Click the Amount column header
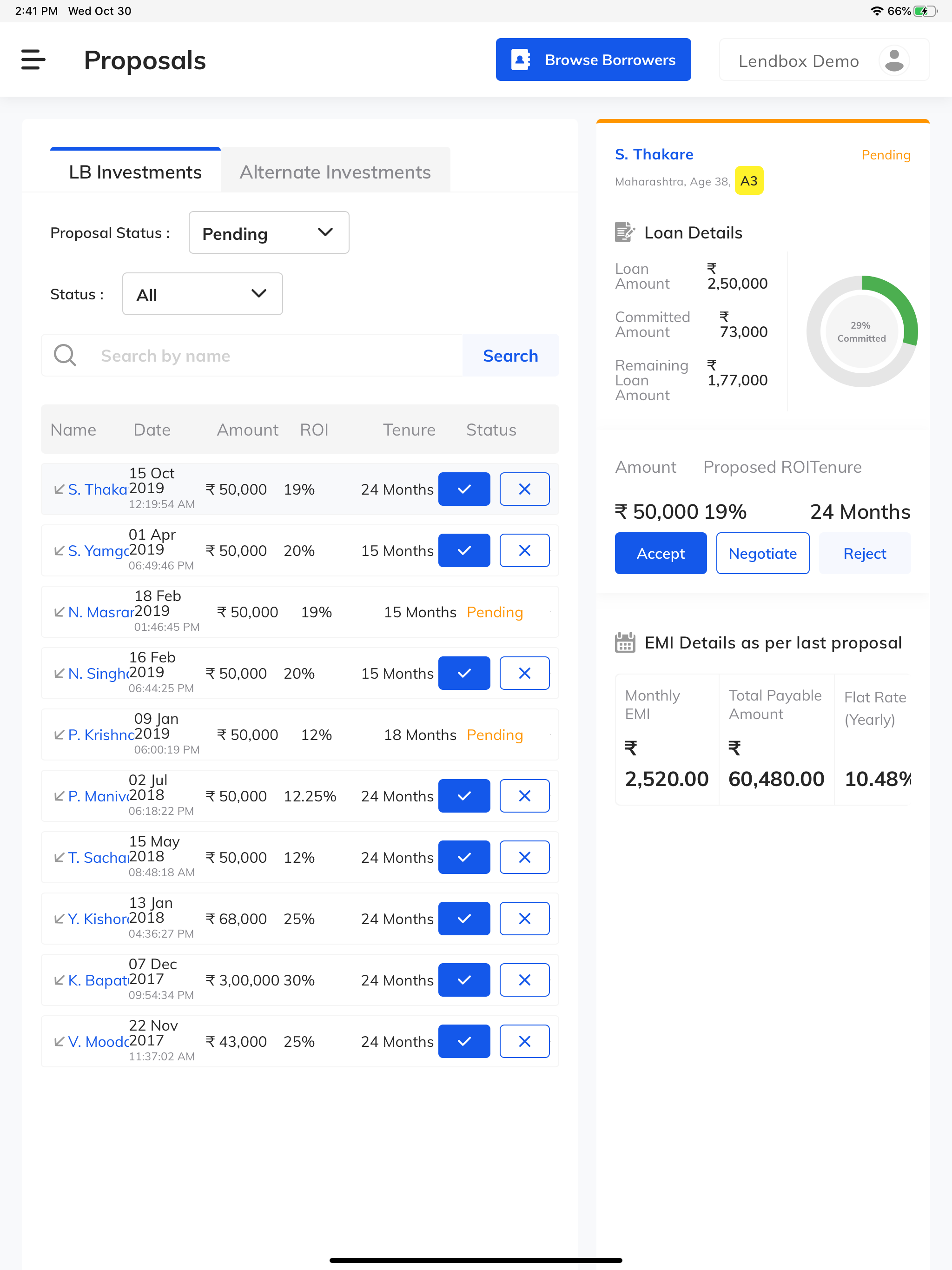Screen dimensions: 952x1270 (x=247, y=430)
